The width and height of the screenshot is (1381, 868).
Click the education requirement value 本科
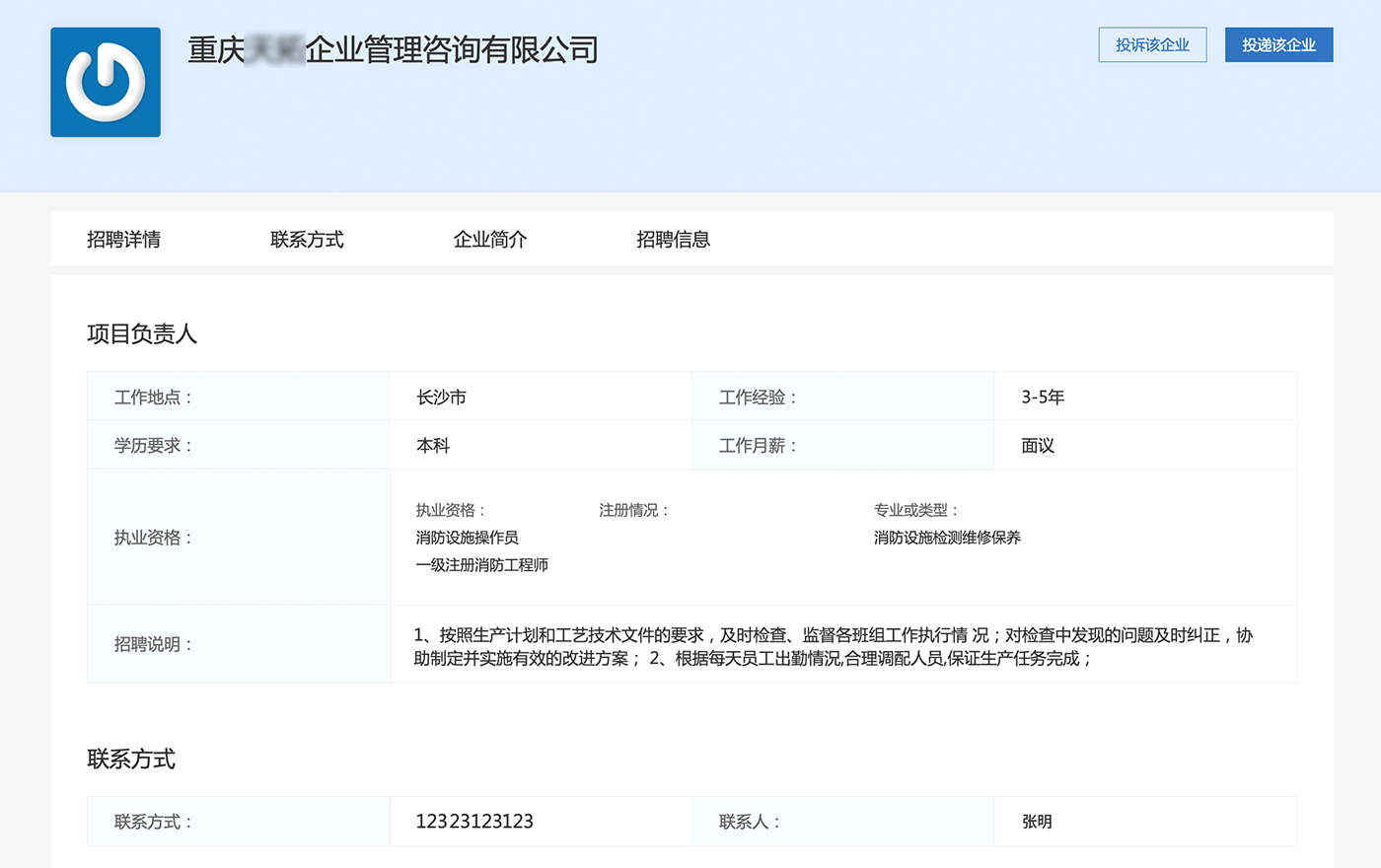433,446
